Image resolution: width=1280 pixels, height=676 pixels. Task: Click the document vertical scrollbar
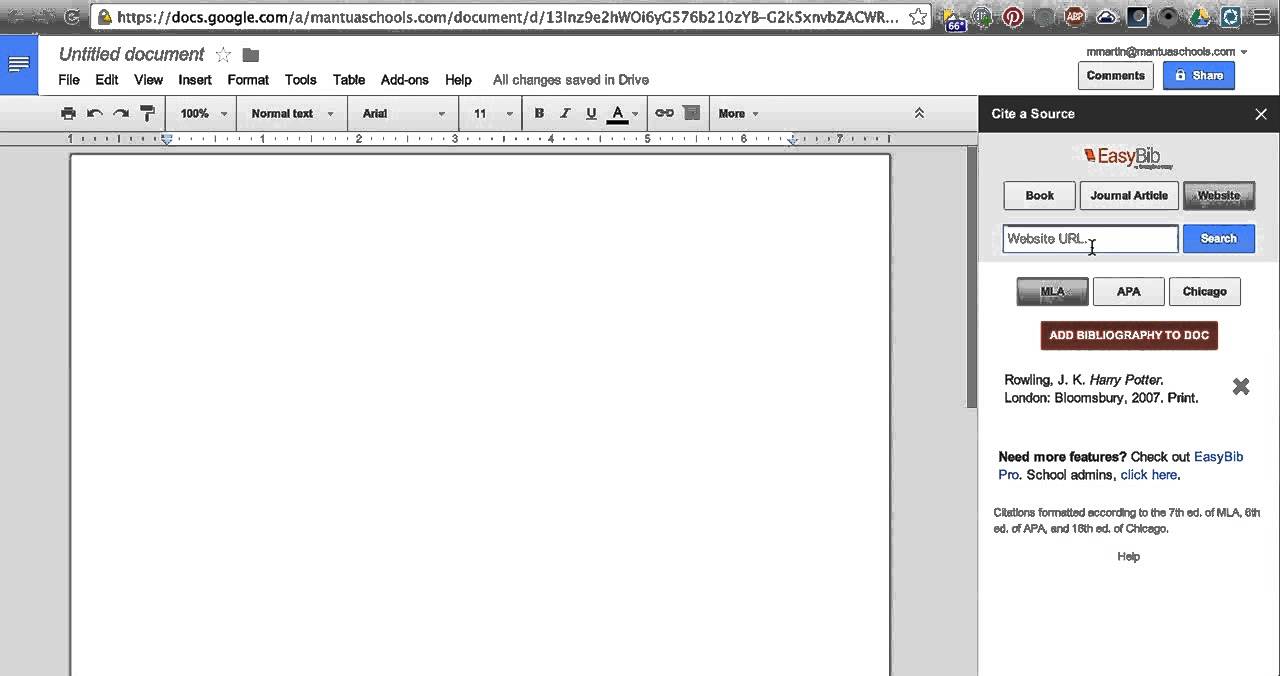click(971, 277)
